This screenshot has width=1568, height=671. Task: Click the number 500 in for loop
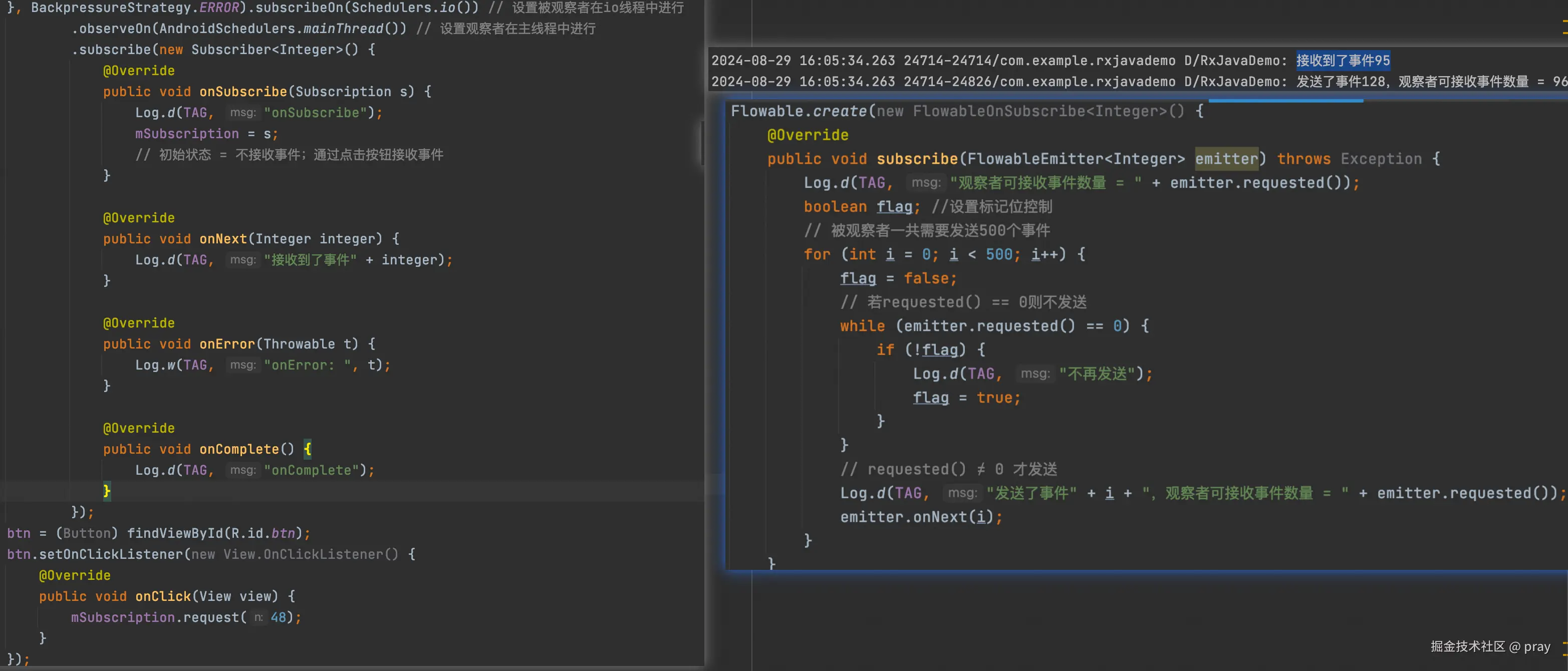coord(998,254)
